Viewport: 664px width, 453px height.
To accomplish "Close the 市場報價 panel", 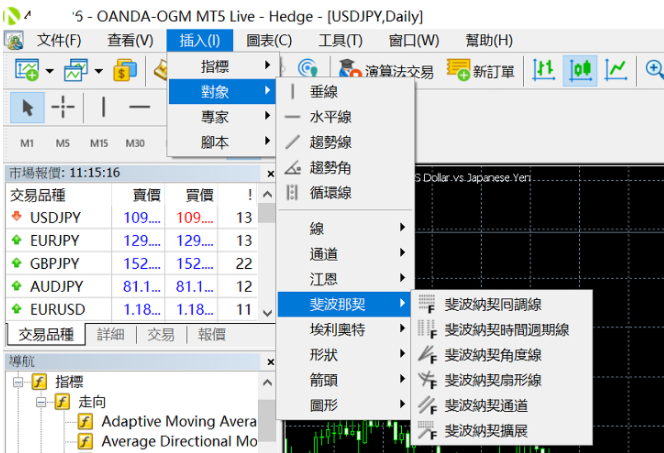I will pyautogui.click(x=271, y=174).
